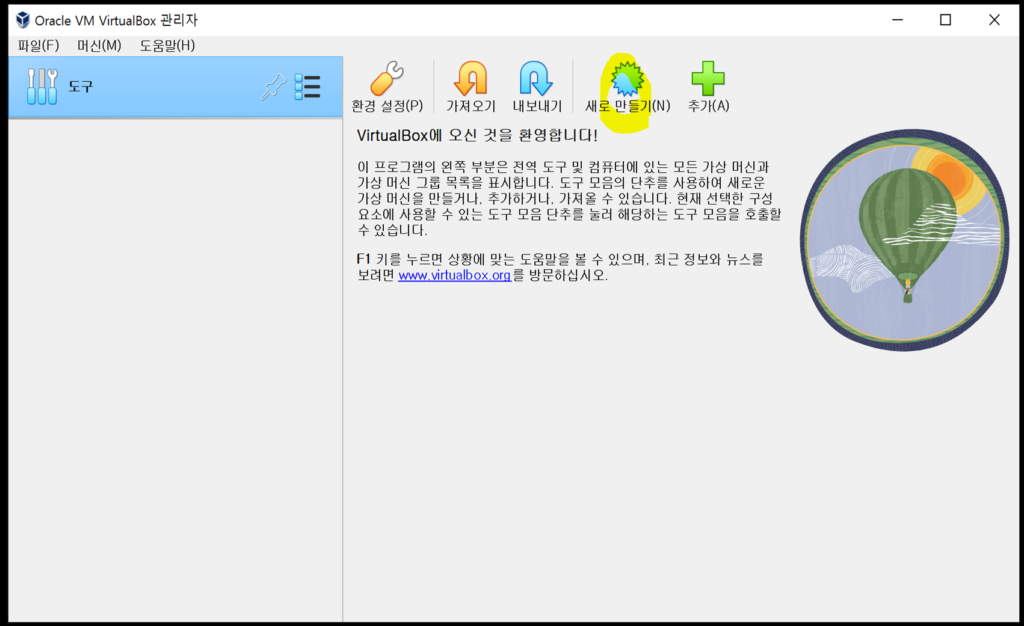Select the Tools (도구) entry
This screenshot has height=626, width=1024.
[x=175, y=87]
